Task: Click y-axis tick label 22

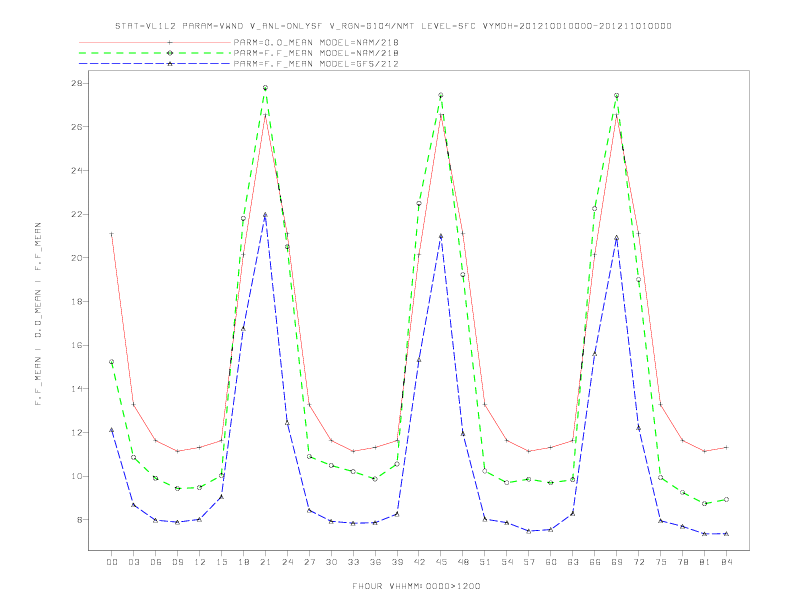Action: click(x=77, y=215)
